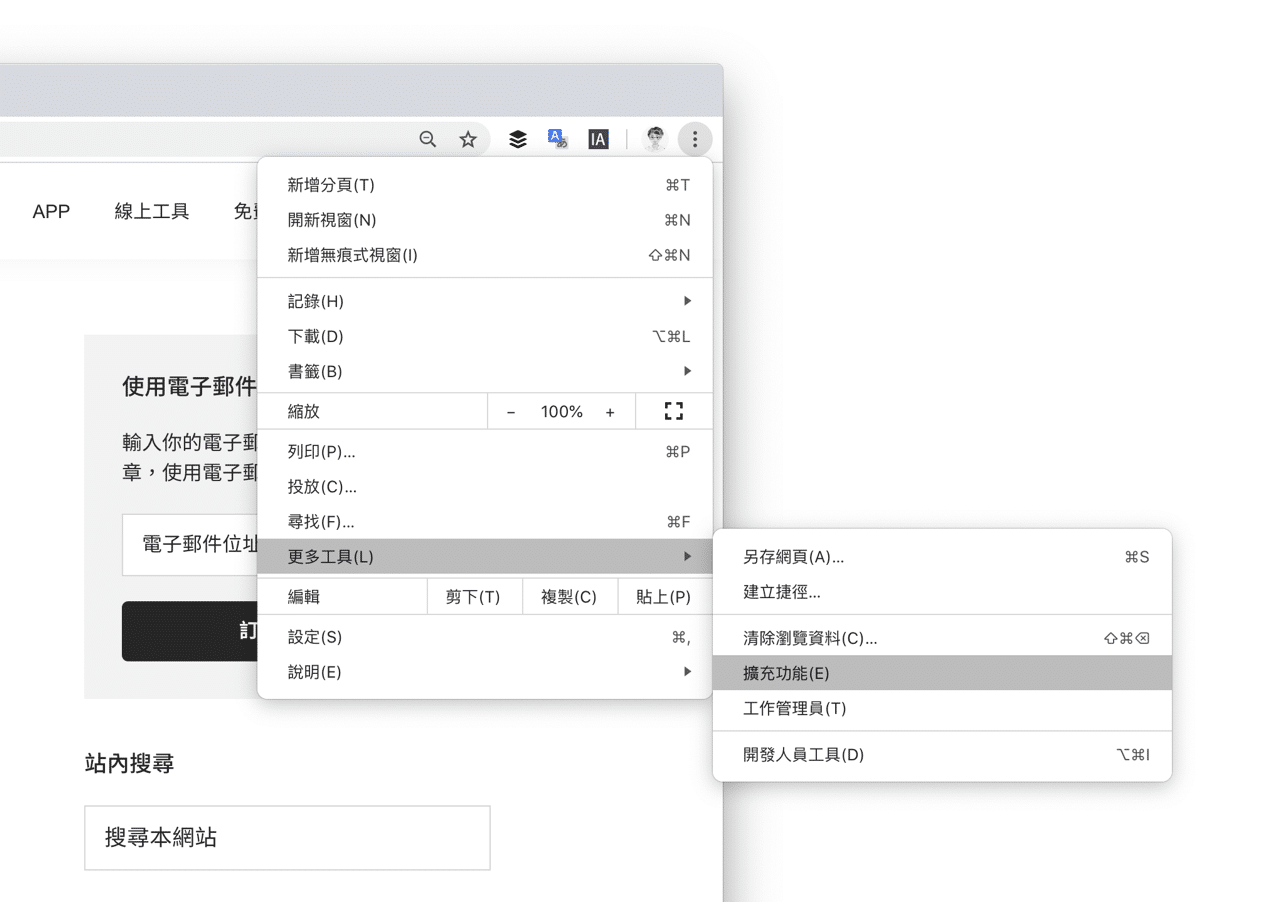Select 新增分頁(T) menu item
The width and height of the screenshot is (1280, 902).
(485, 185)
